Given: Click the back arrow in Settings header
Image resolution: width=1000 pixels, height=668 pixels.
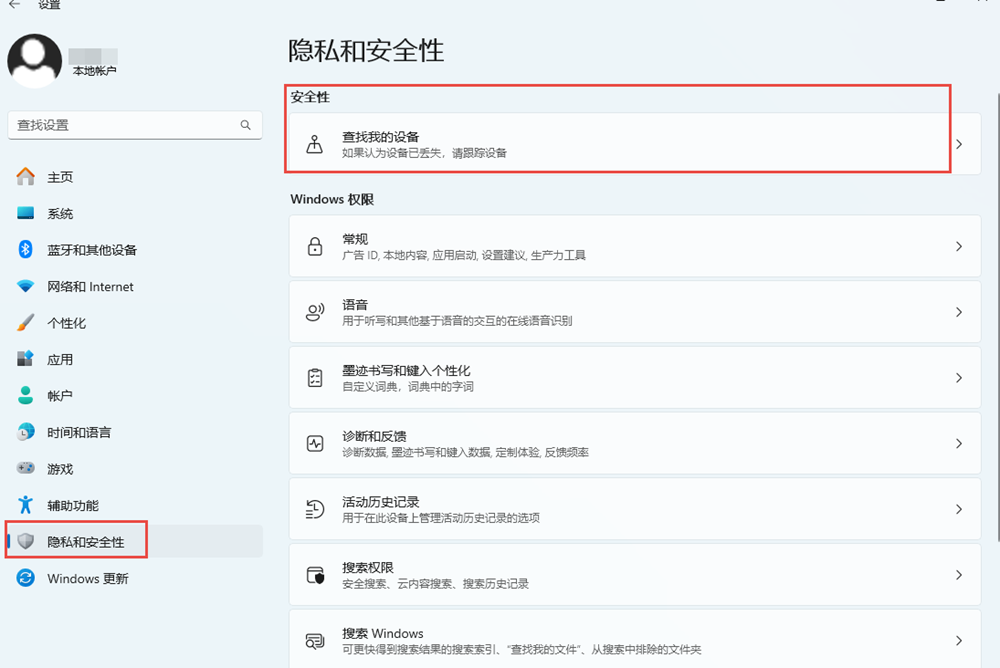Looking at the screenshot, I should click(x=14, y=4).
